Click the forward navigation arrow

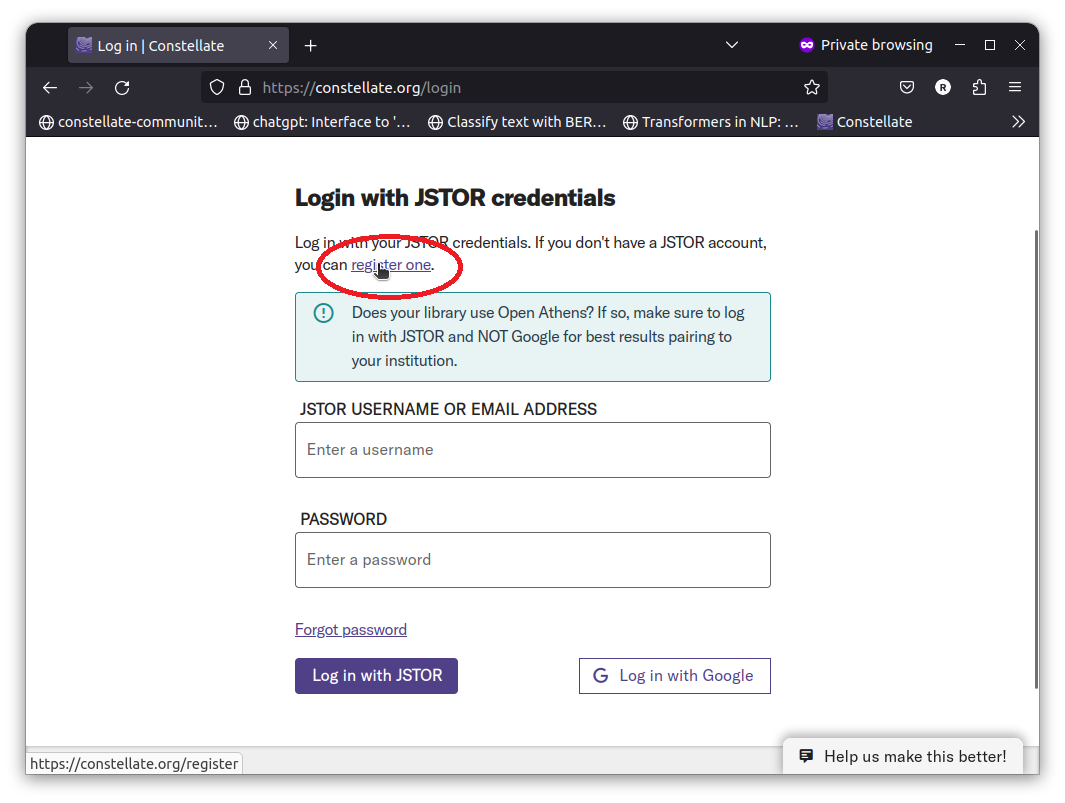86,88
